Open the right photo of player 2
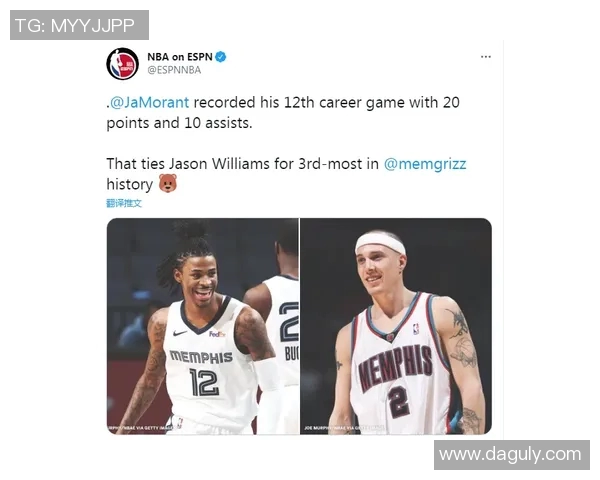 (396, 326)
